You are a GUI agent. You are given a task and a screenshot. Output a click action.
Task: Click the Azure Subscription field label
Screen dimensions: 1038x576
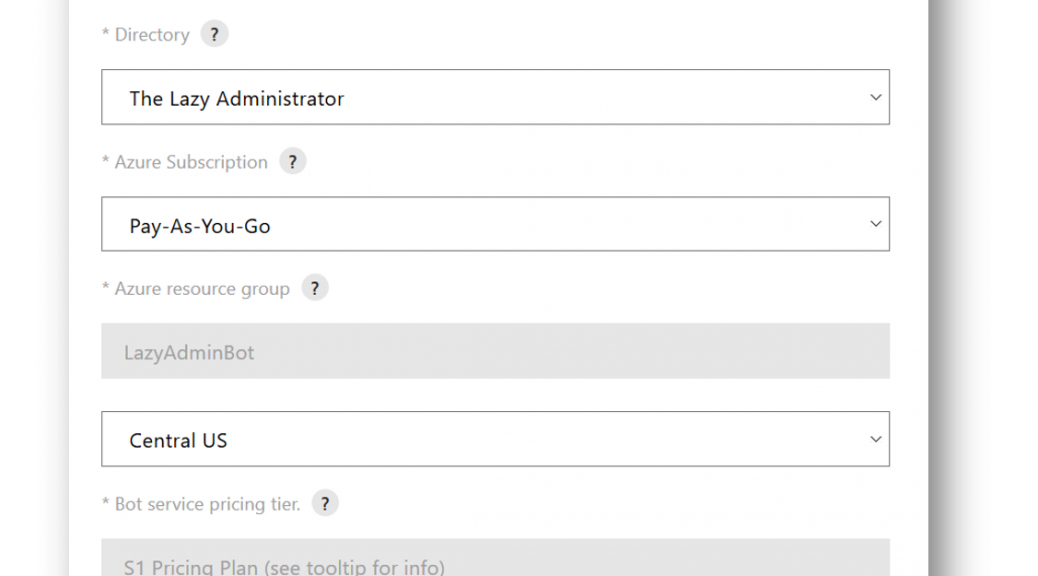pos(191,162)
